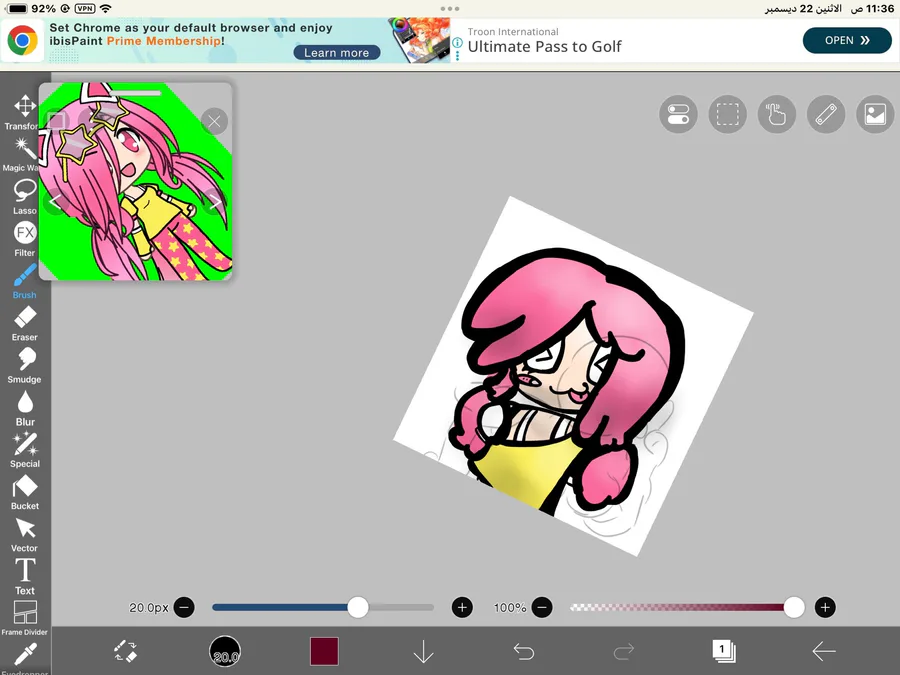Decrease brush thickness with minus button
Image resolution: width=900 pixels, height=675 pixels.
pos(184,607)
